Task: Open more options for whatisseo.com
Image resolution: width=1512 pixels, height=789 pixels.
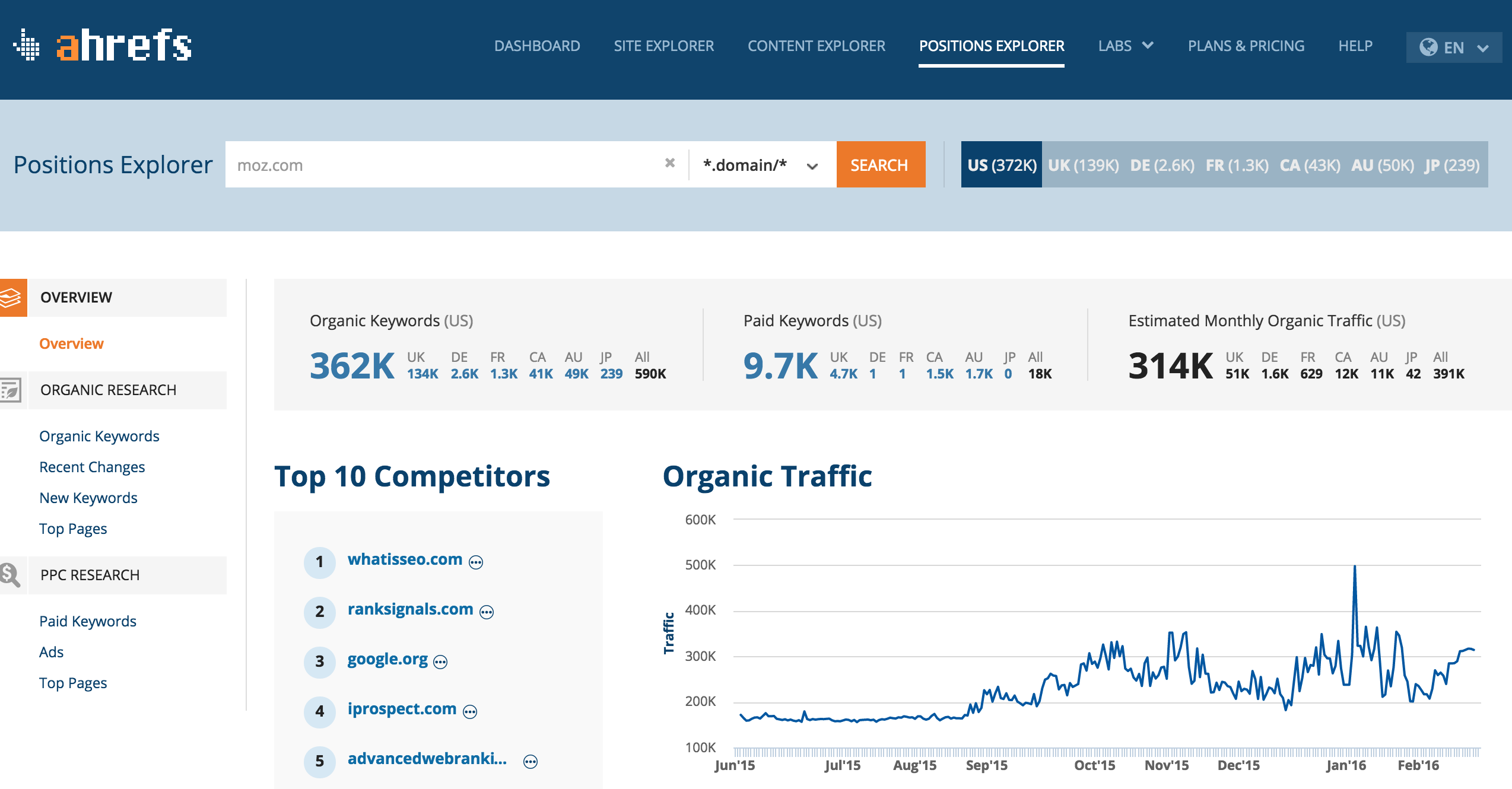Action: click(476, 562)
